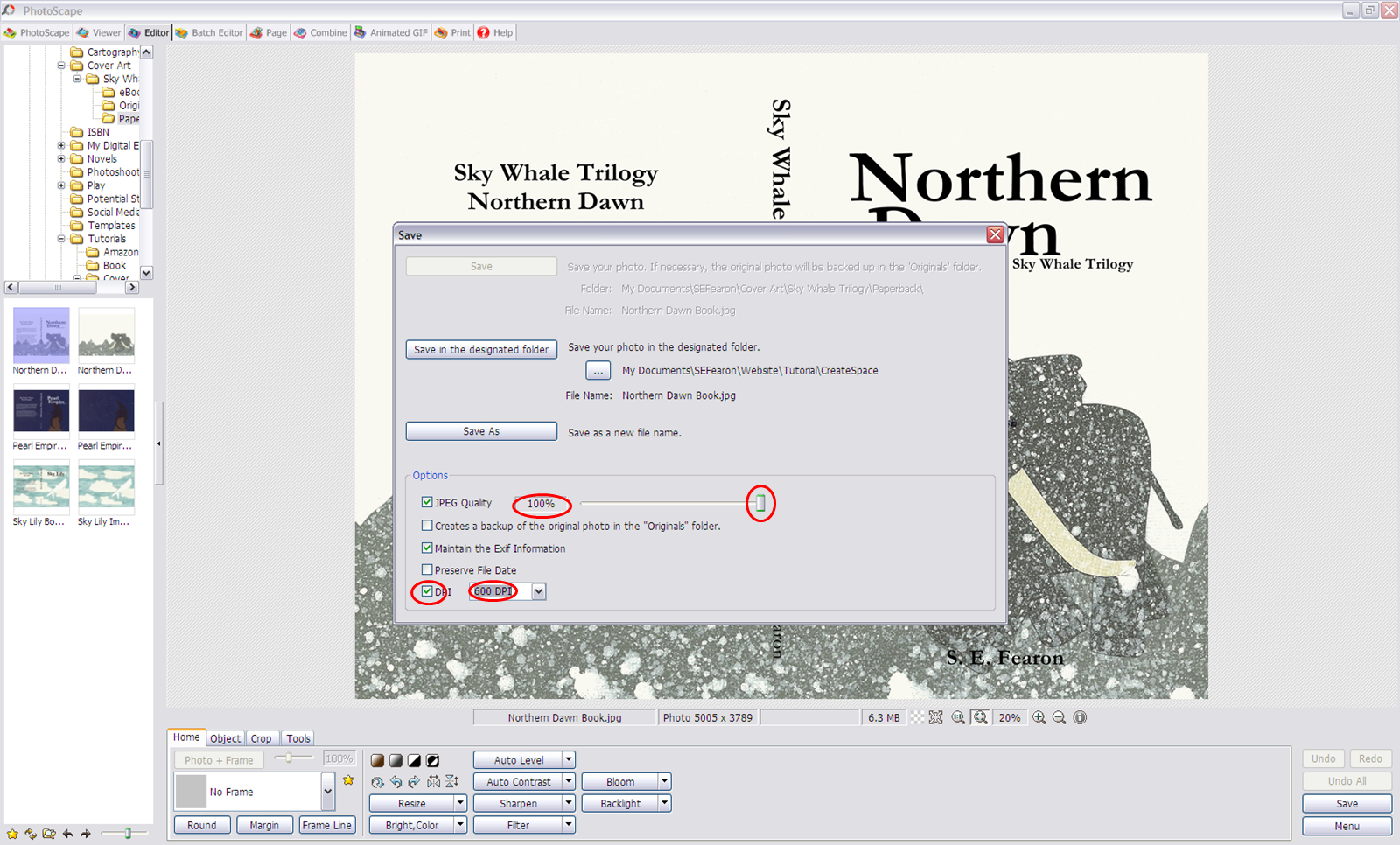This screenshot has height=845, width=1400.
Task: Check the Originals folder backup option
Action: (x=427, y=526)
